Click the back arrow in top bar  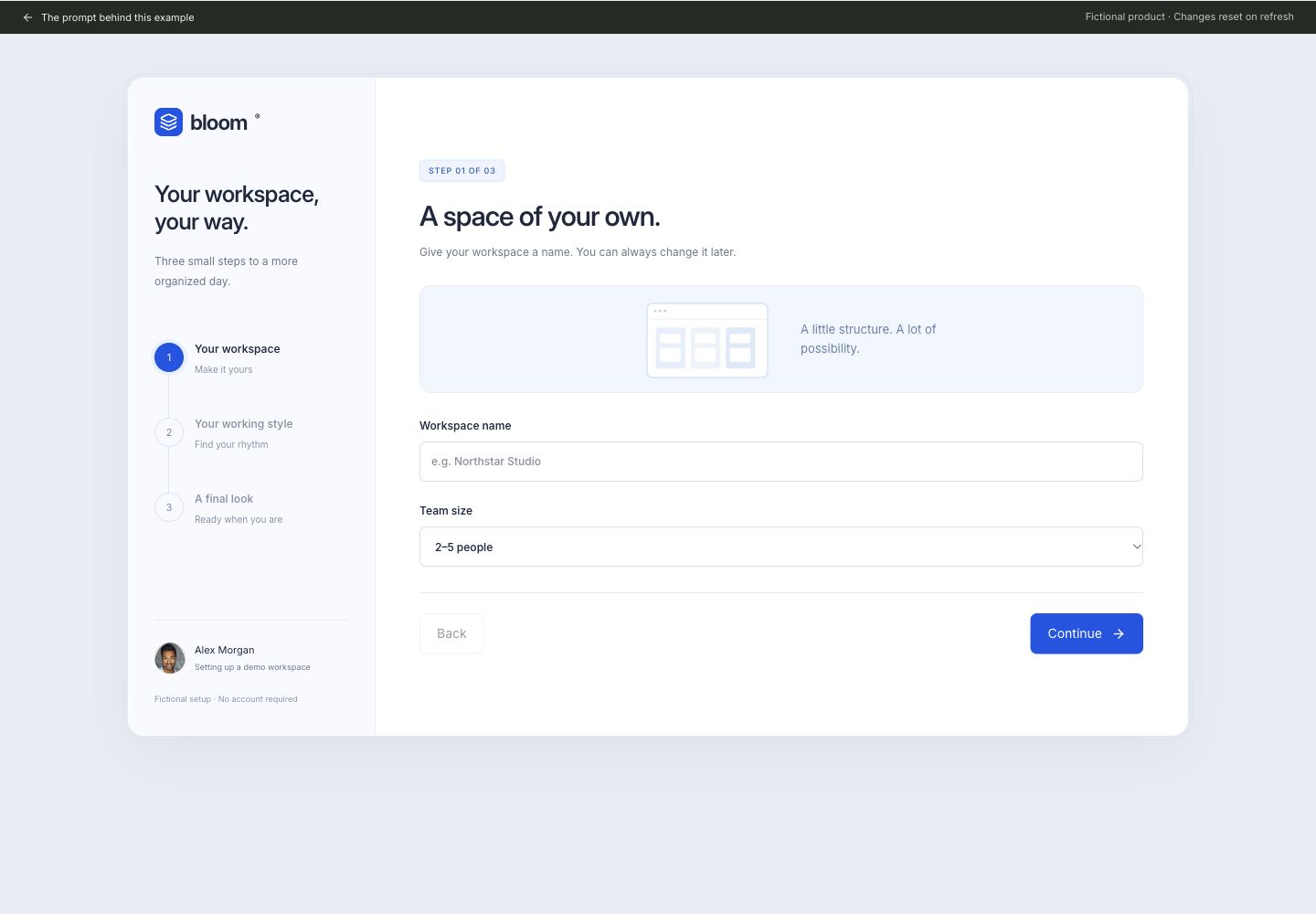point(27,17)
